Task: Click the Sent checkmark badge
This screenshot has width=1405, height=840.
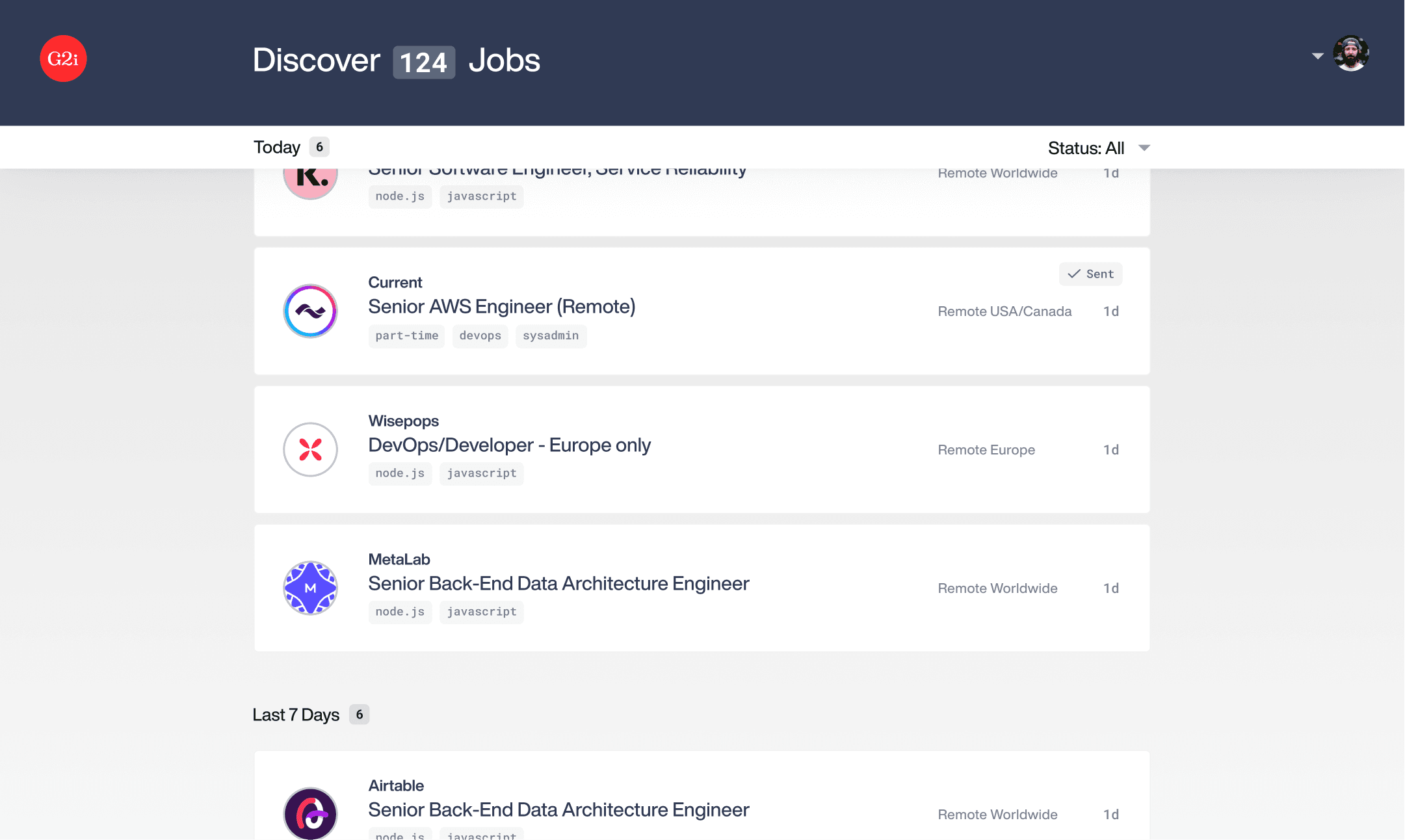Action: [1090, 274]
